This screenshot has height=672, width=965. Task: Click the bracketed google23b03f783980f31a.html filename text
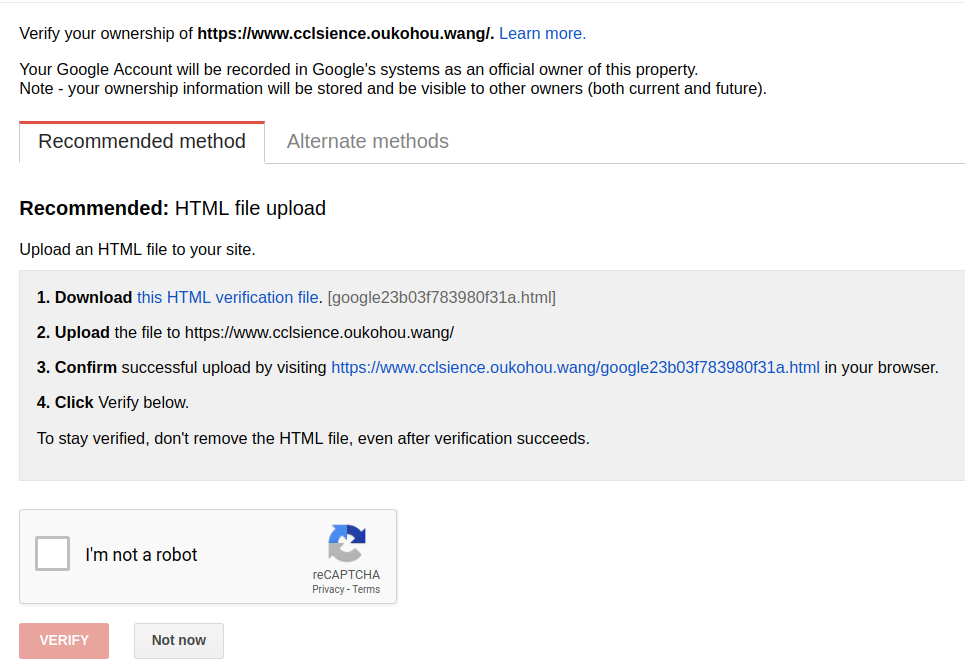point(442,297)
